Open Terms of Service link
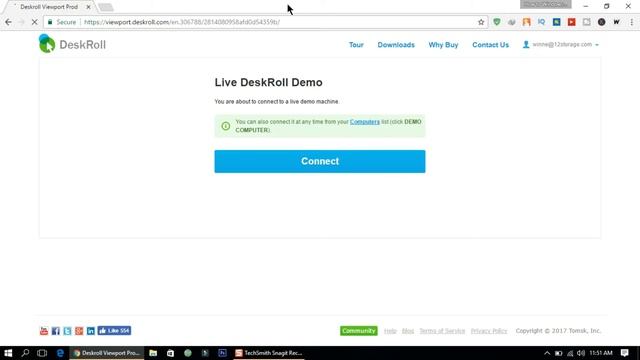The height and width of the screenshot is (360, 640). pyautogui.click(x=442, y=331)
